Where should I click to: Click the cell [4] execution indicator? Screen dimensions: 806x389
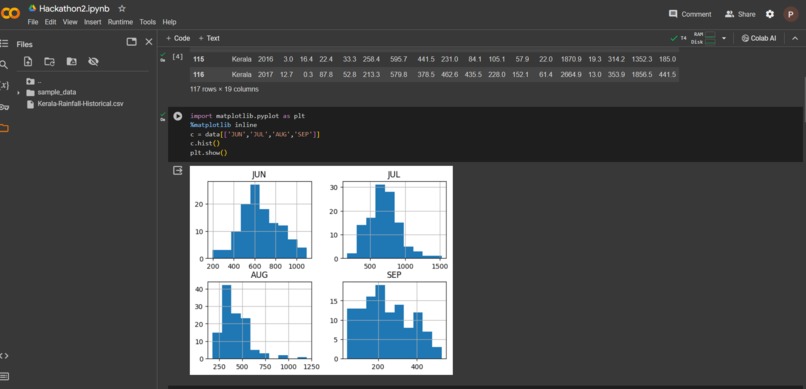[177, 57]
